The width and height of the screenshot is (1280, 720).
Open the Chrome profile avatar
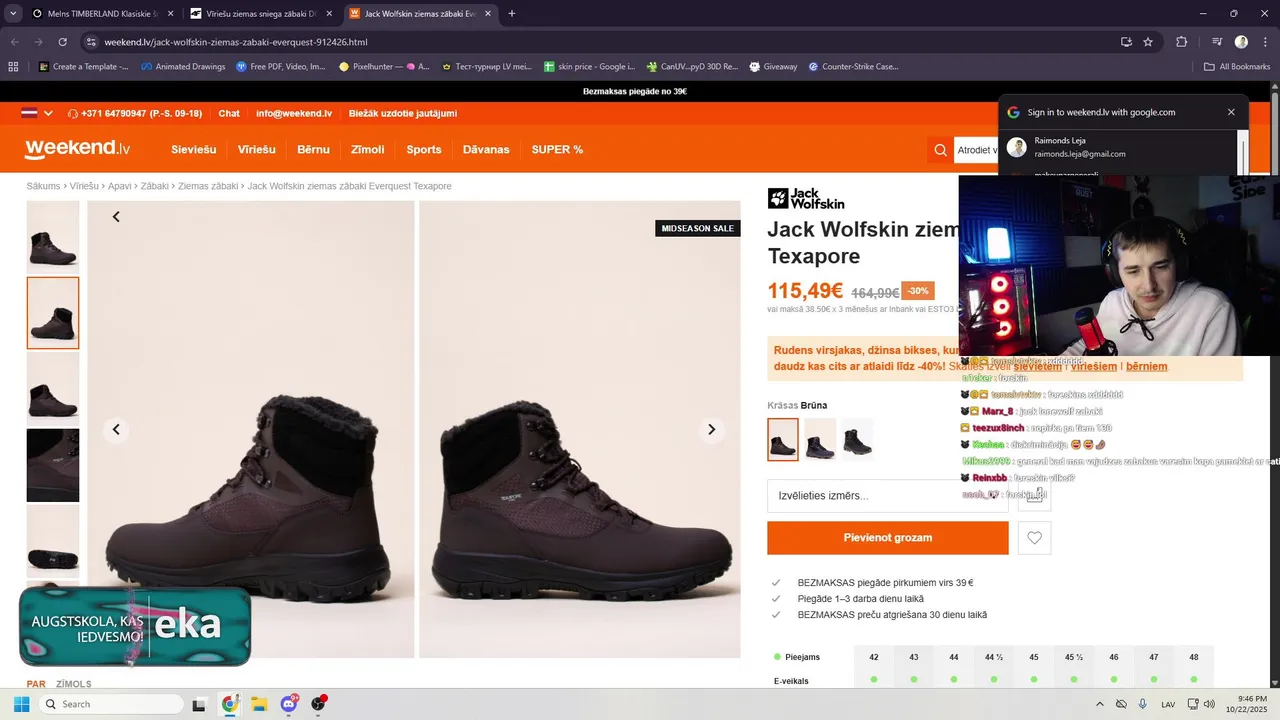1241,42
